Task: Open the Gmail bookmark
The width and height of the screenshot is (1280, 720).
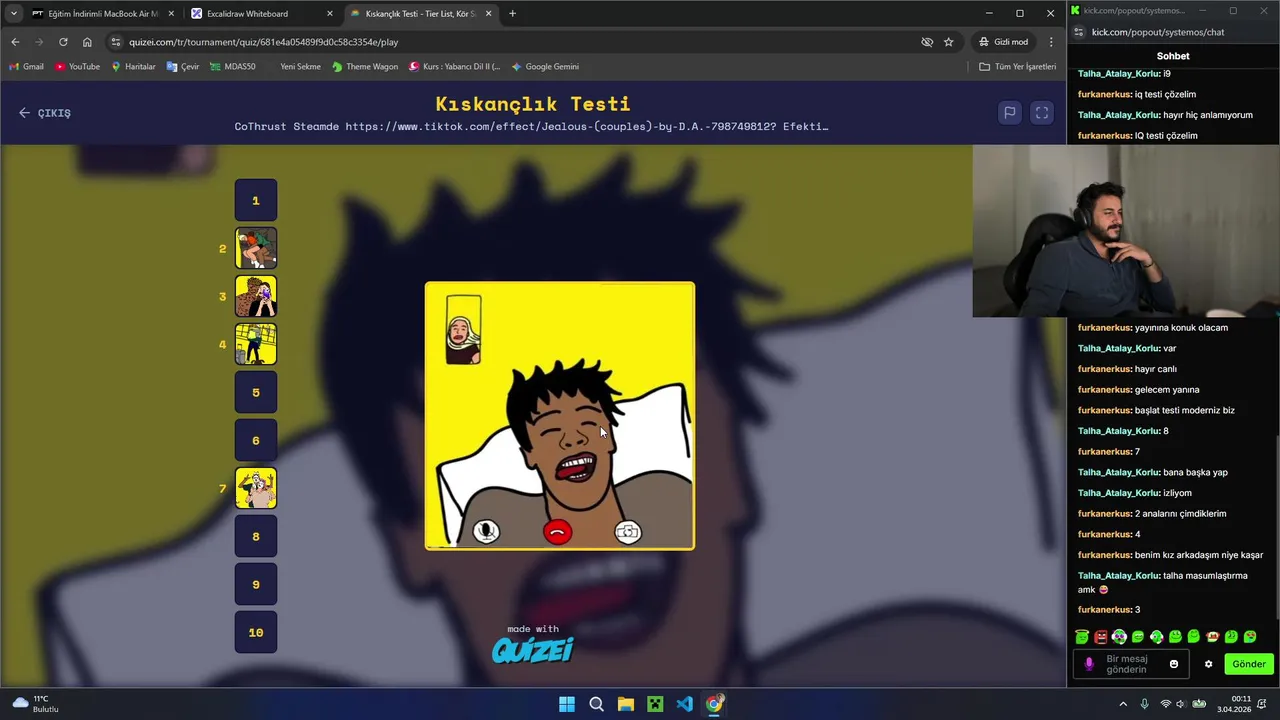Action: point(26,67)
